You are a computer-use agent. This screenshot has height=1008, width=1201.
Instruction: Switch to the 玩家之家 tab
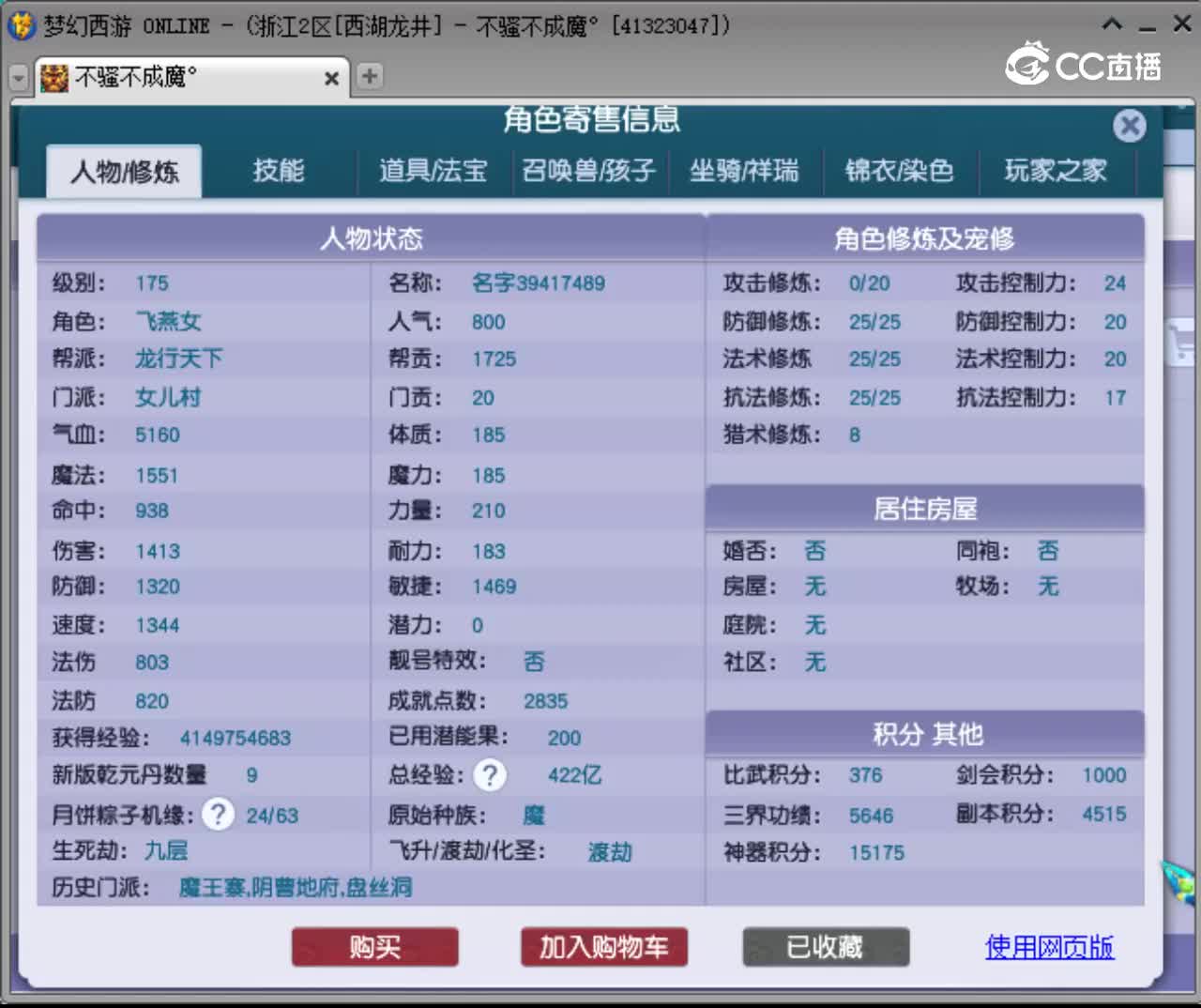click(1056, 170)
